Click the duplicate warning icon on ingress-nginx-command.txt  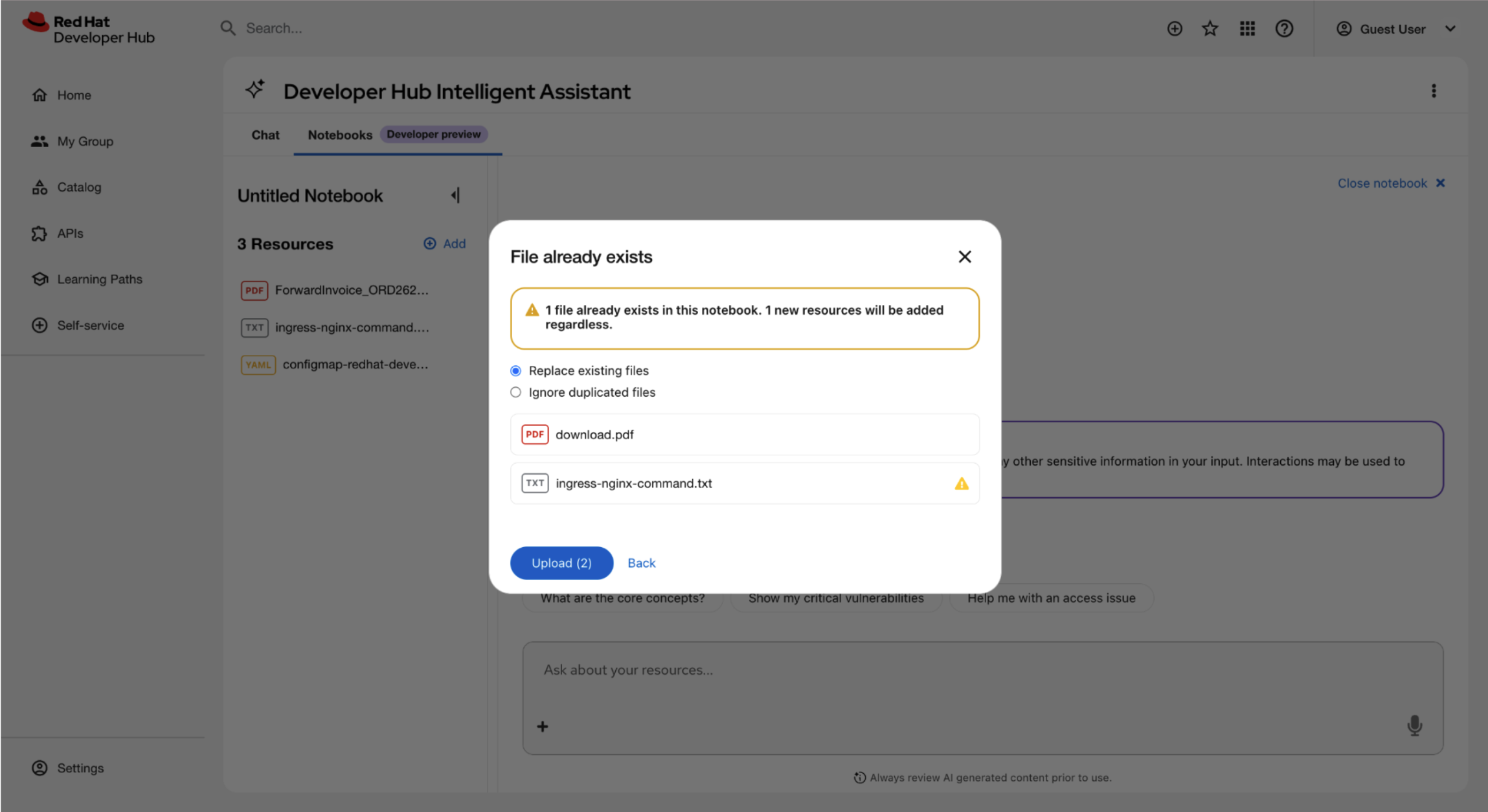click(962, 483)
